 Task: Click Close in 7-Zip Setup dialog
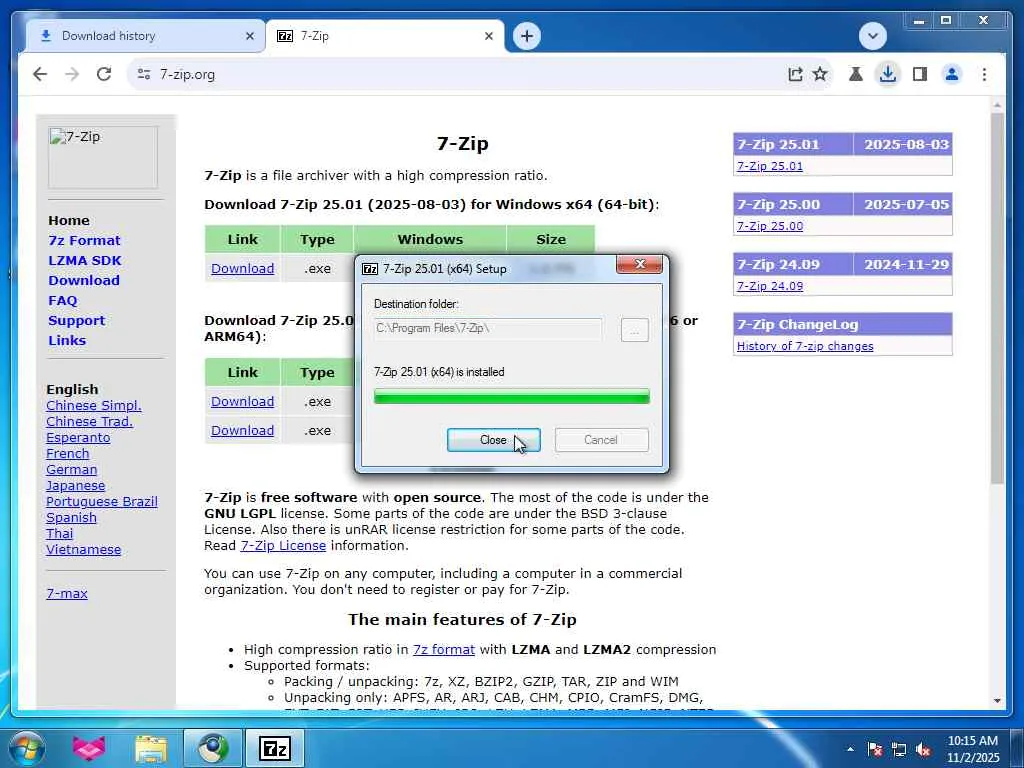(493, 440)
